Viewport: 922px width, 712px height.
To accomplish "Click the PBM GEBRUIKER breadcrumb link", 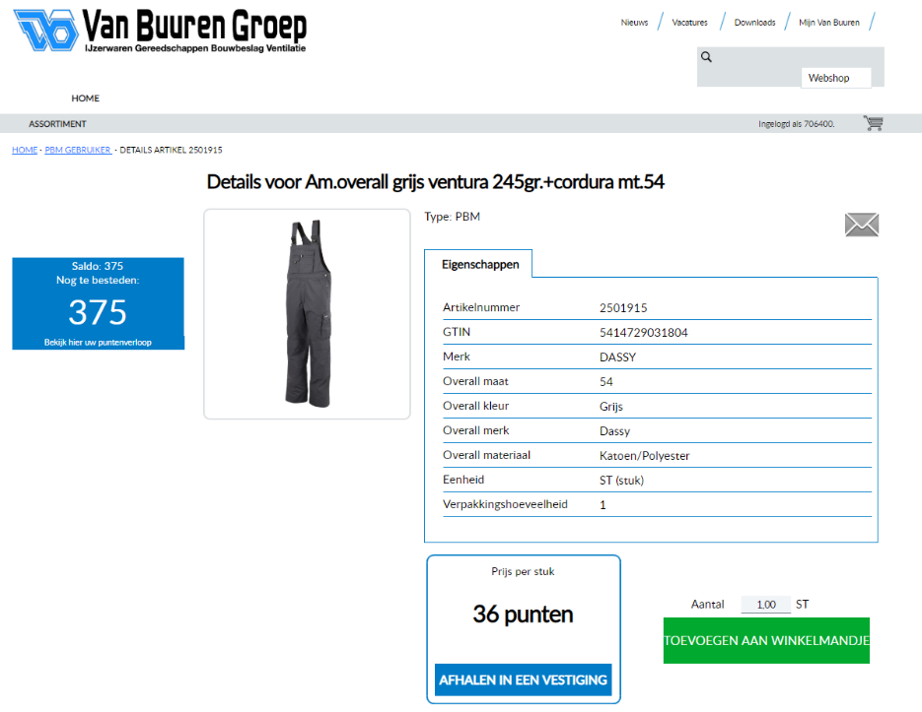I will point(78,150).
